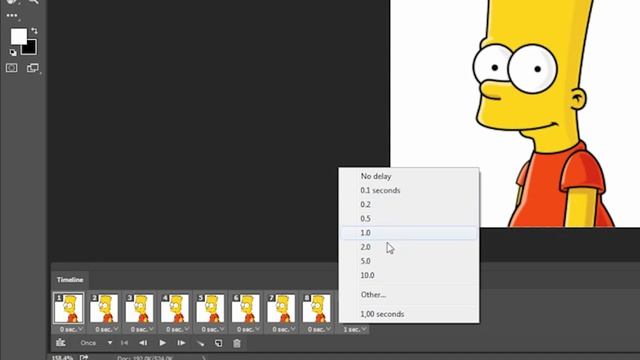The image size is (640, 360).
Task: Change the screen mode icon
Action: pyautogui.click(x=33, y=68)
